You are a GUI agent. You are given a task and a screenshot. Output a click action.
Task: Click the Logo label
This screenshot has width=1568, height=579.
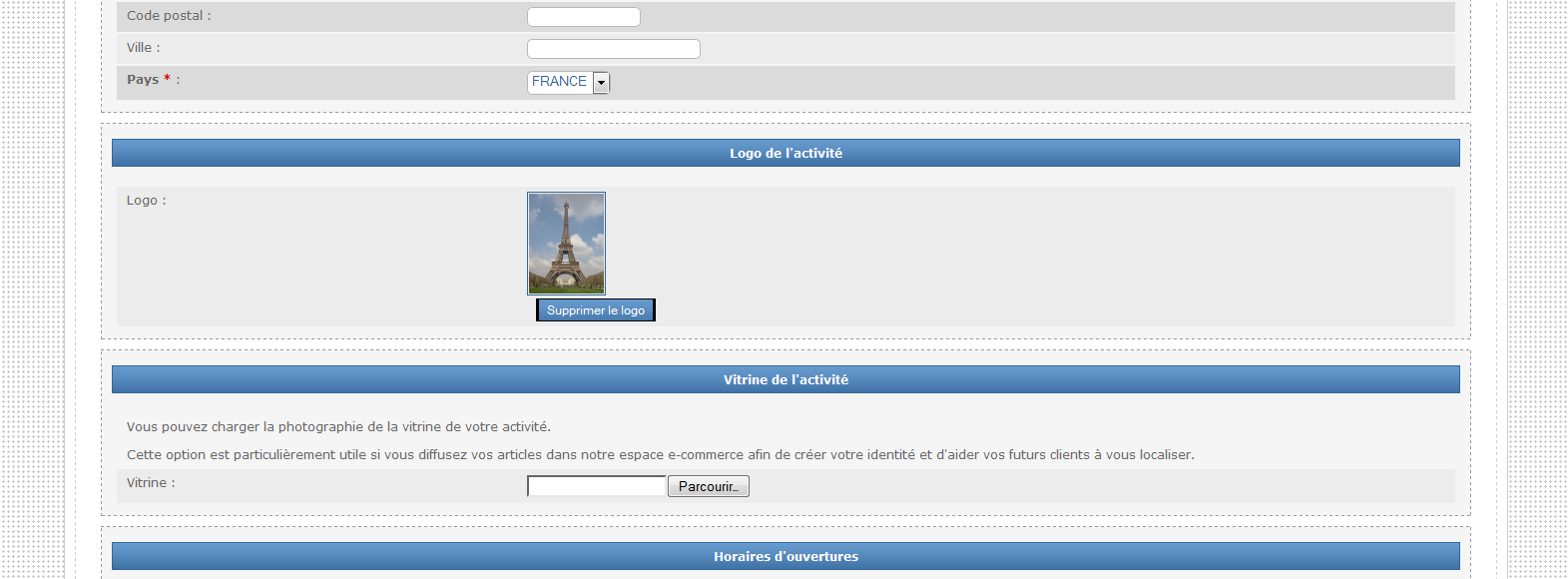pos(147,201)
